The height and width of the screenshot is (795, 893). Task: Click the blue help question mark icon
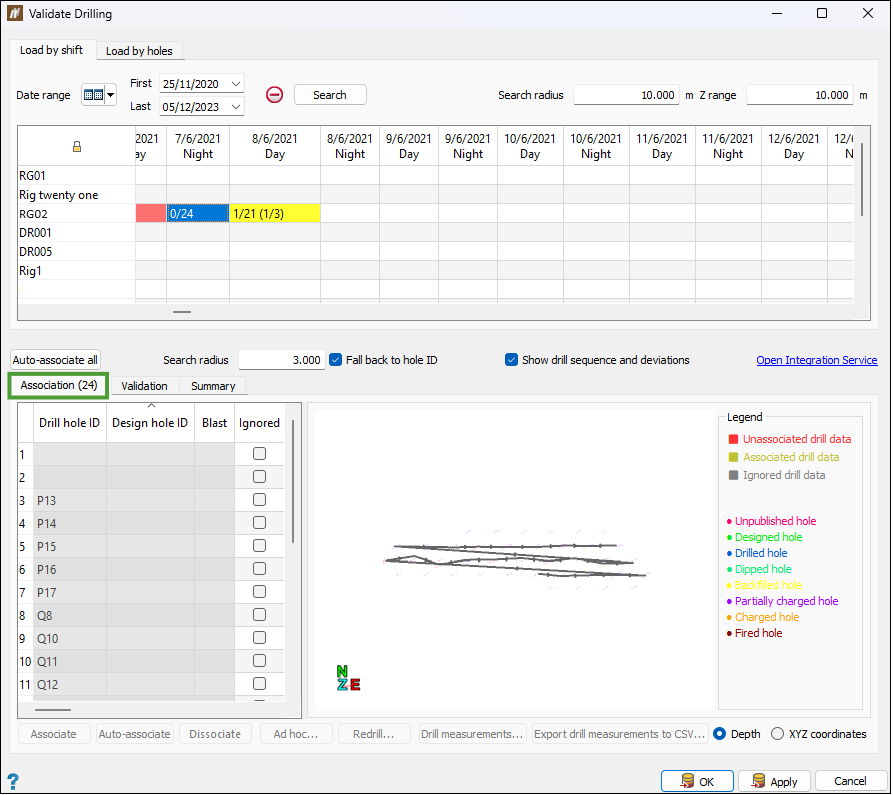(13, 781)
